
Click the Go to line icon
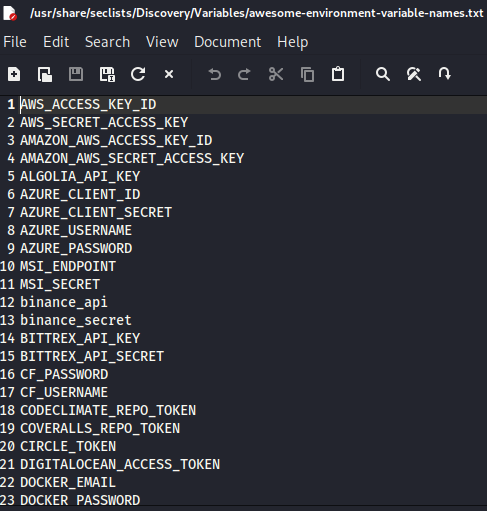click(445, 74)
